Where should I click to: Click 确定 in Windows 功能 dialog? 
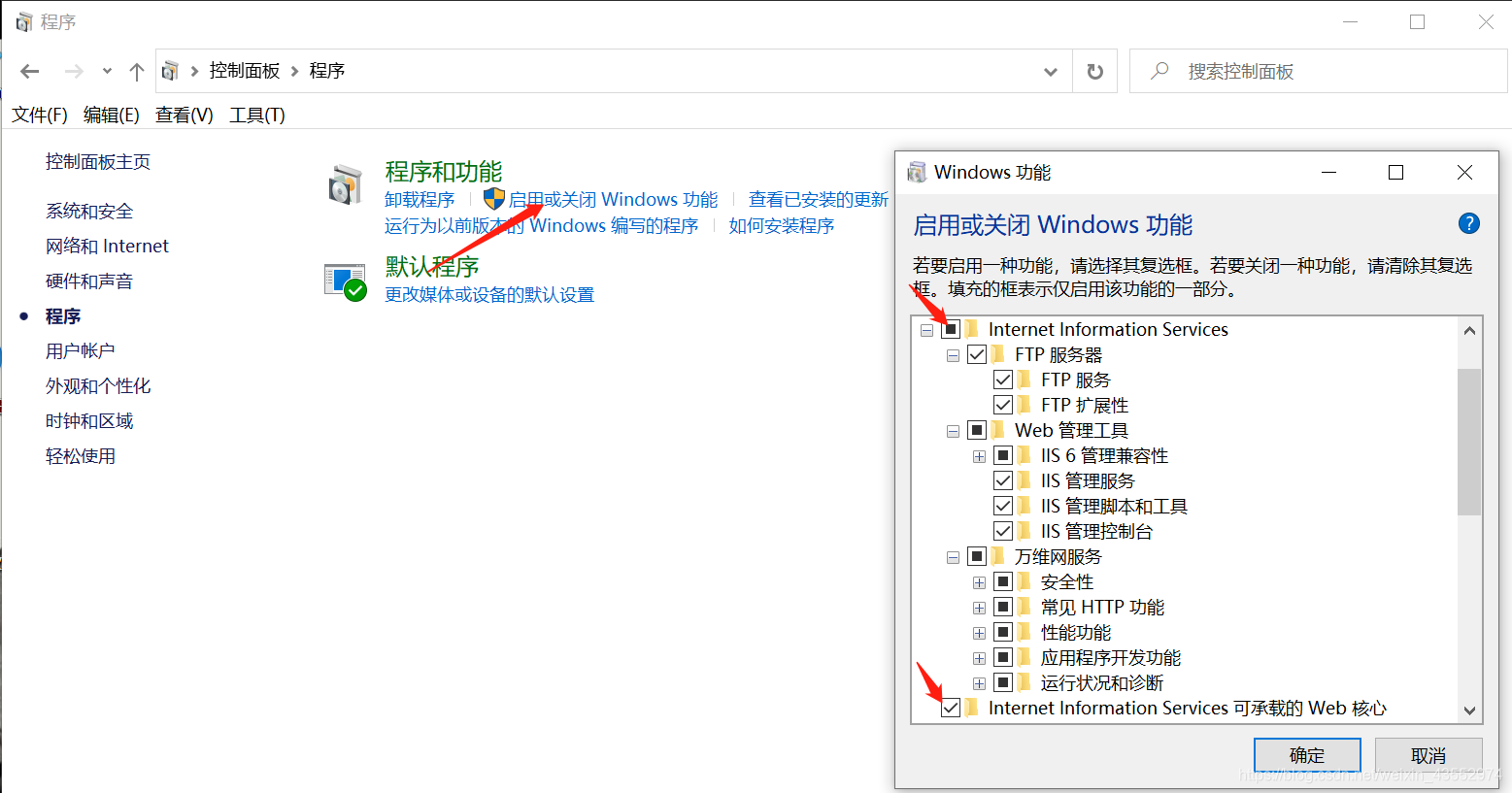1307,755
